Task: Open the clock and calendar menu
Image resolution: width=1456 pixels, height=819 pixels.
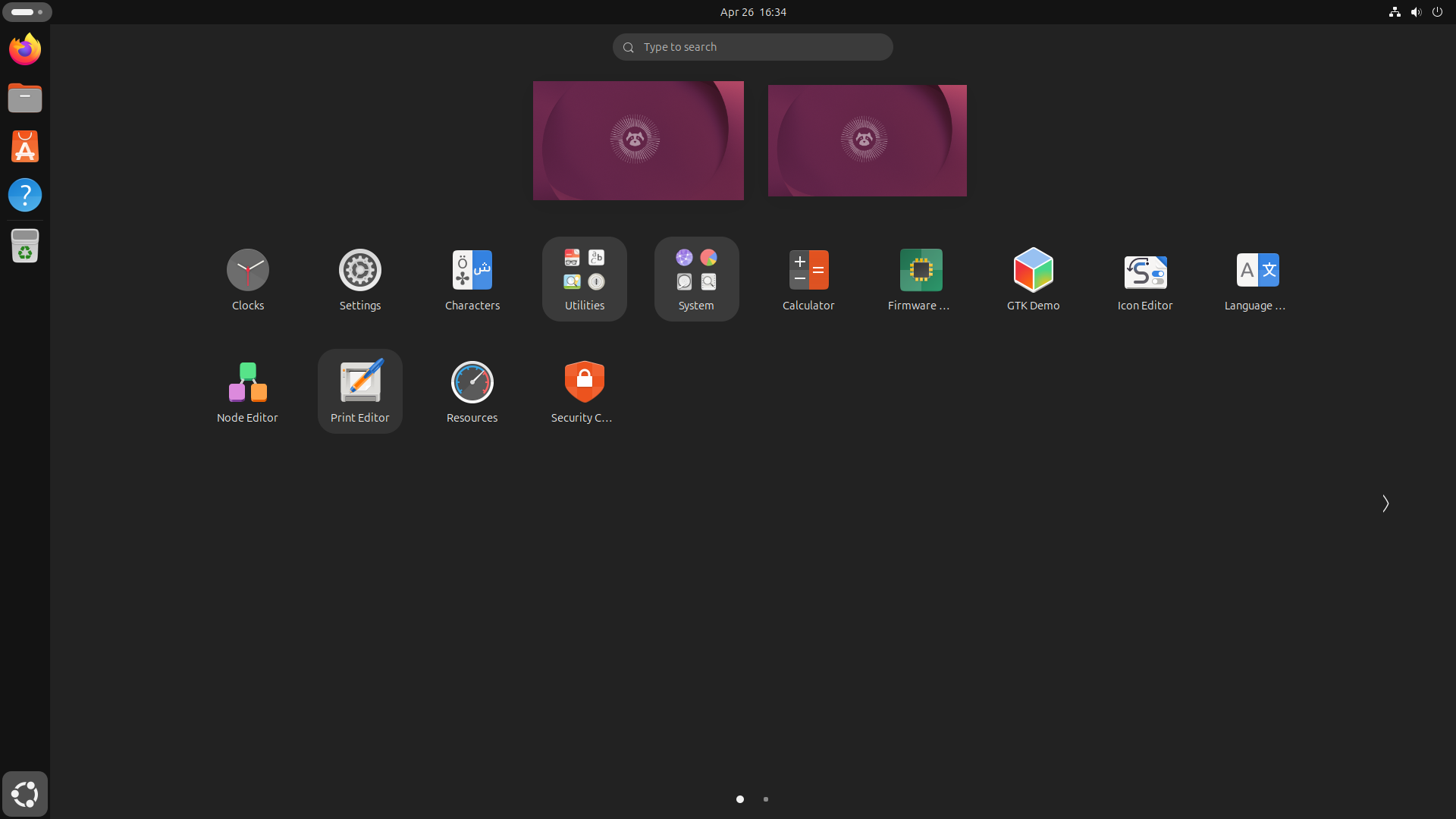Action: coord(753,12)
